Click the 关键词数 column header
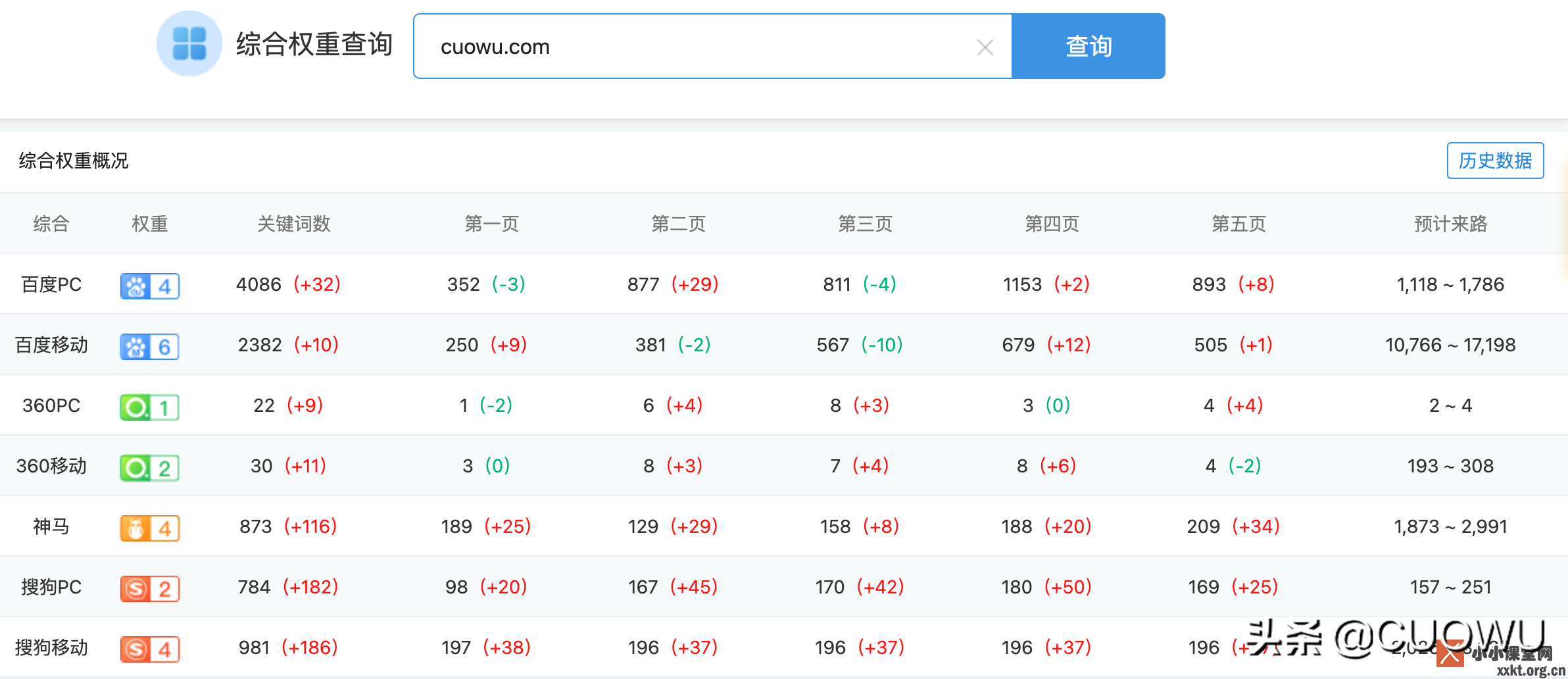Viewport: 1568px width, 679px height. 293,224
